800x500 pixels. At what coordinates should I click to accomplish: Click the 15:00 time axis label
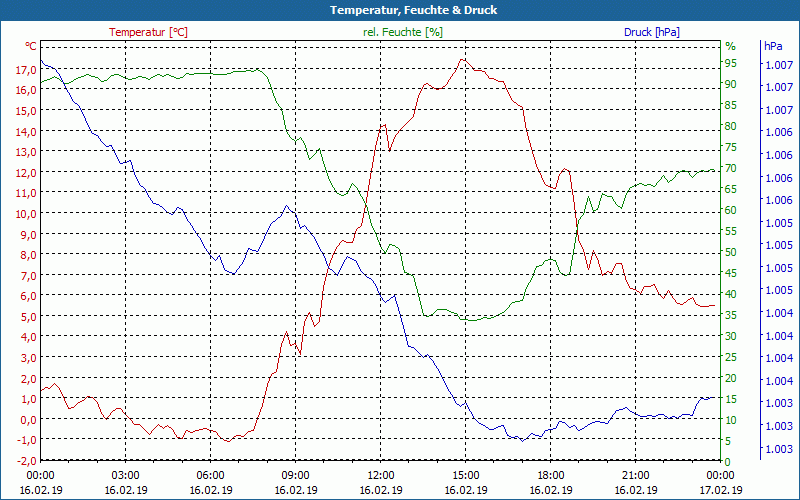[466, 476]
